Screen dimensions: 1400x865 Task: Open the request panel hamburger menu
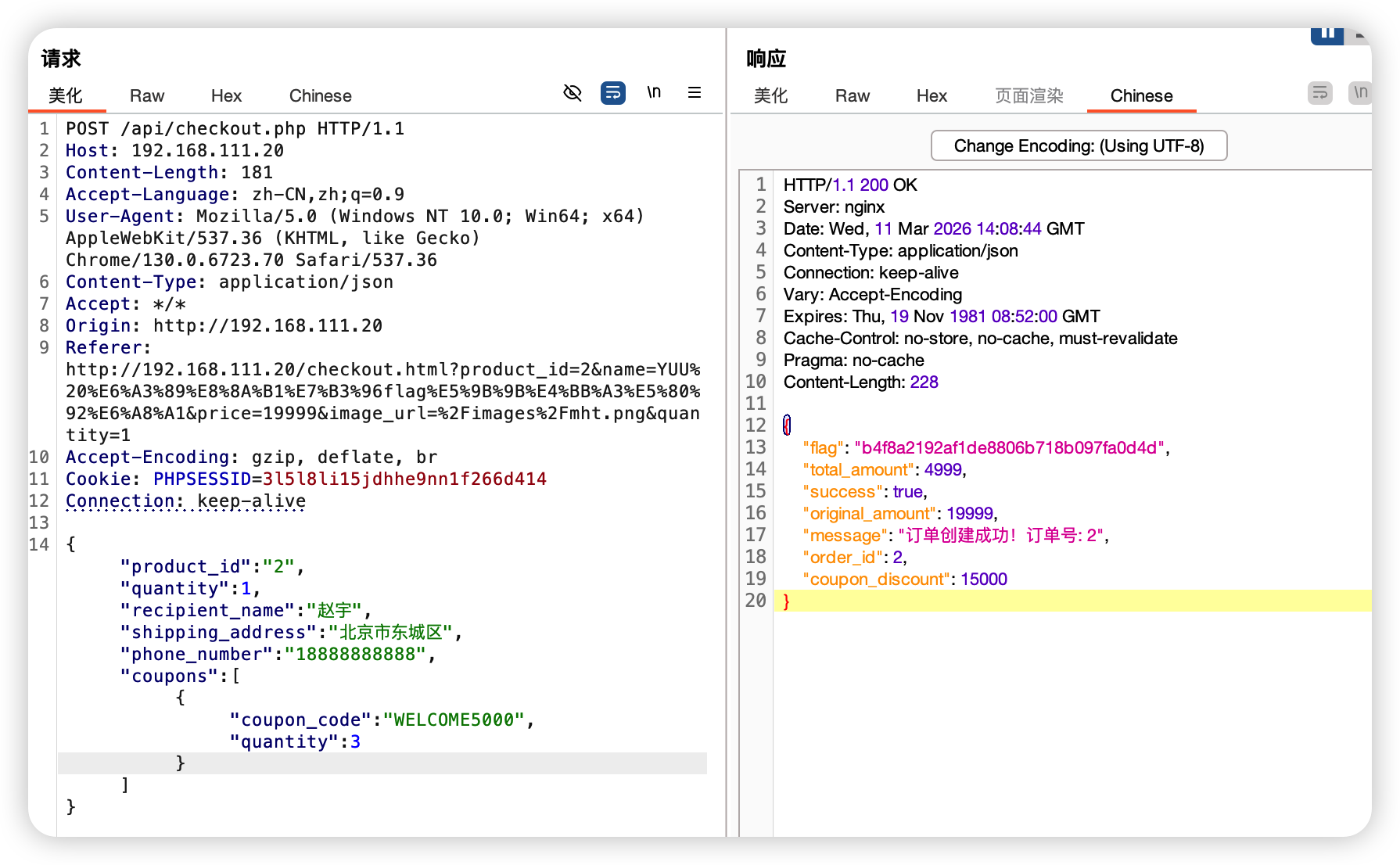pyautogui.click(x=694, y=93)
